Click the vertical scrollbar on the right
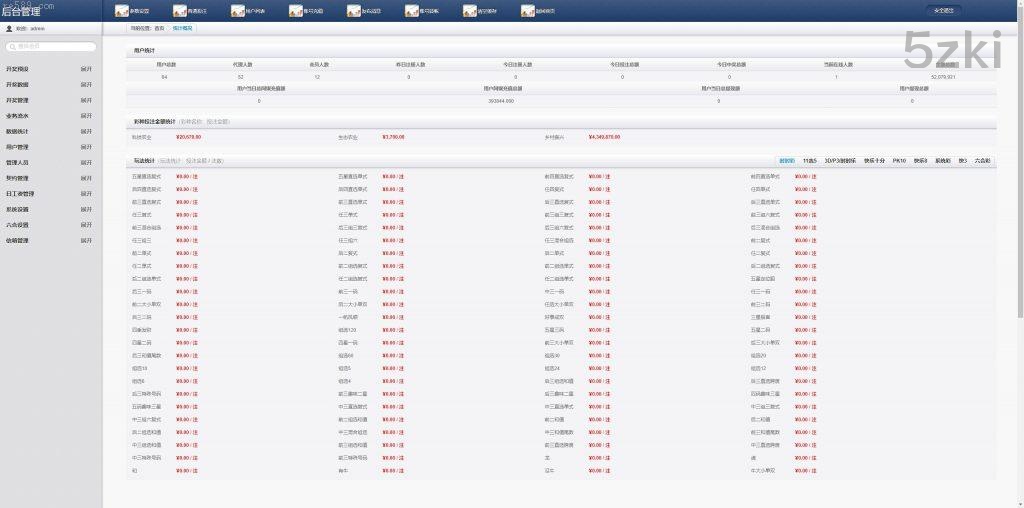The height and width of the screenshot is (508, 1024). click(x=1019, y=200)
